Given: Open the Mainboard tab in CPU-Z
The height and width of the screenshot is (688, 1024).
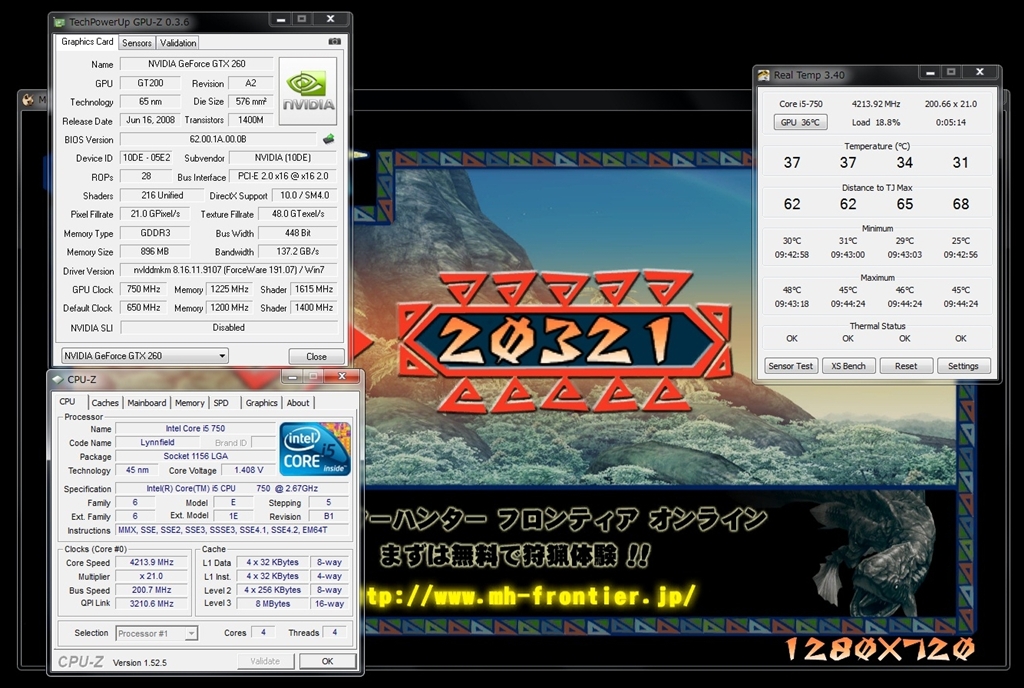Looking at the screenshot, I should 146,403.
